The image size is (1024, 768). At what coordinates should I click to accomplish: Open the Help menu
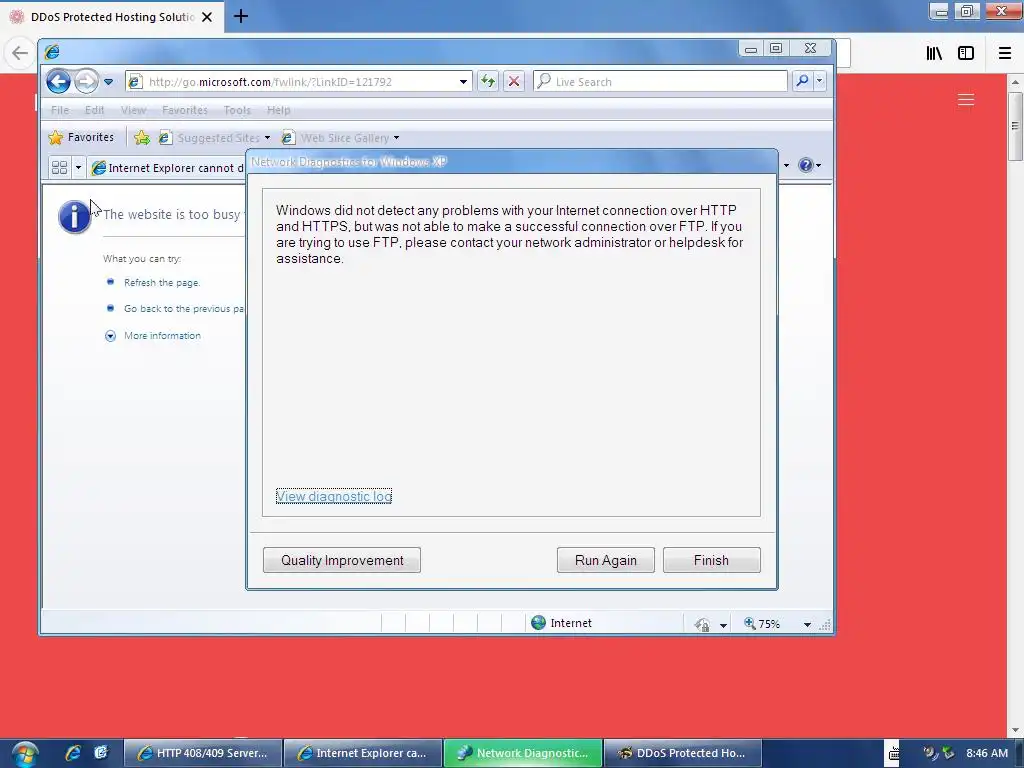click(x=278, y=110)
